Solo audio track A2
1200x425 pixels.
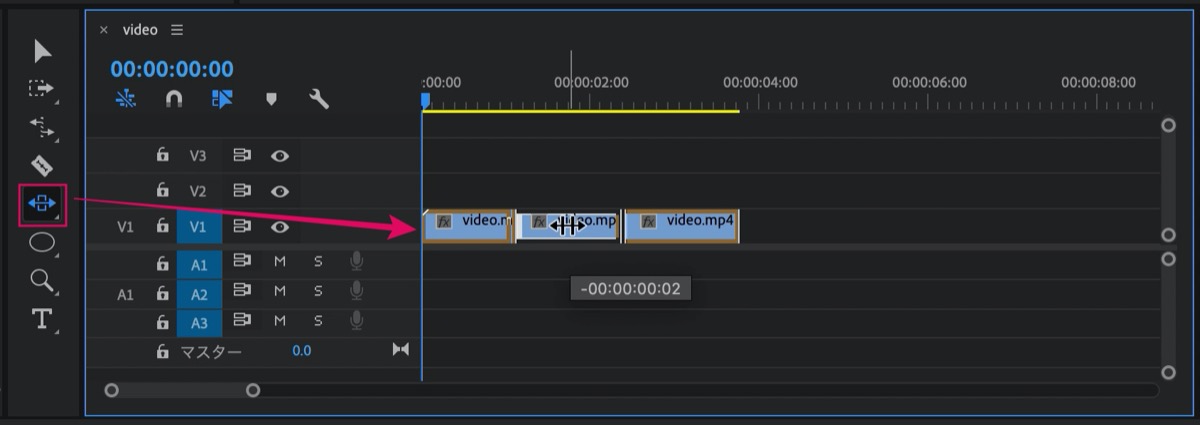318,291
